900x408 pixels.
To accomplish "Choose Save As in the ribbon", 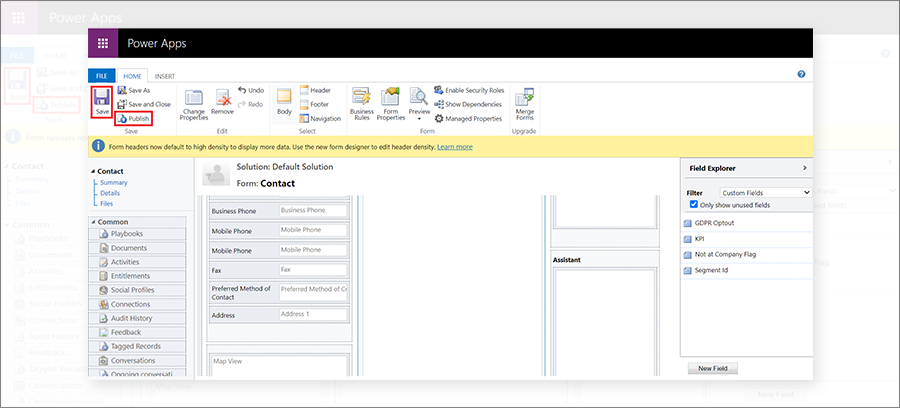I will [134, 90].
